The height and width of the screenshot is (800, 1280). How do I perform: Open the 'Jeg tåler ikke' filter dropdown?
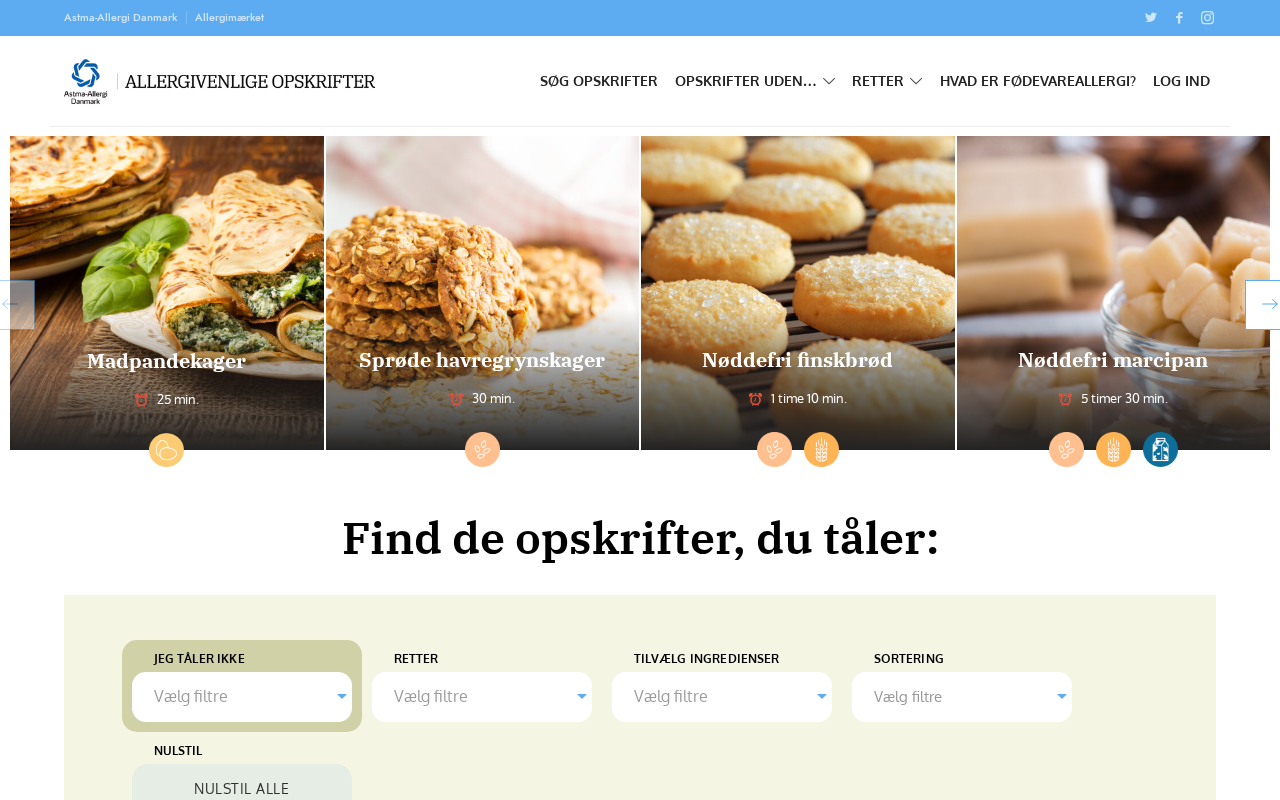coord(242,697)
